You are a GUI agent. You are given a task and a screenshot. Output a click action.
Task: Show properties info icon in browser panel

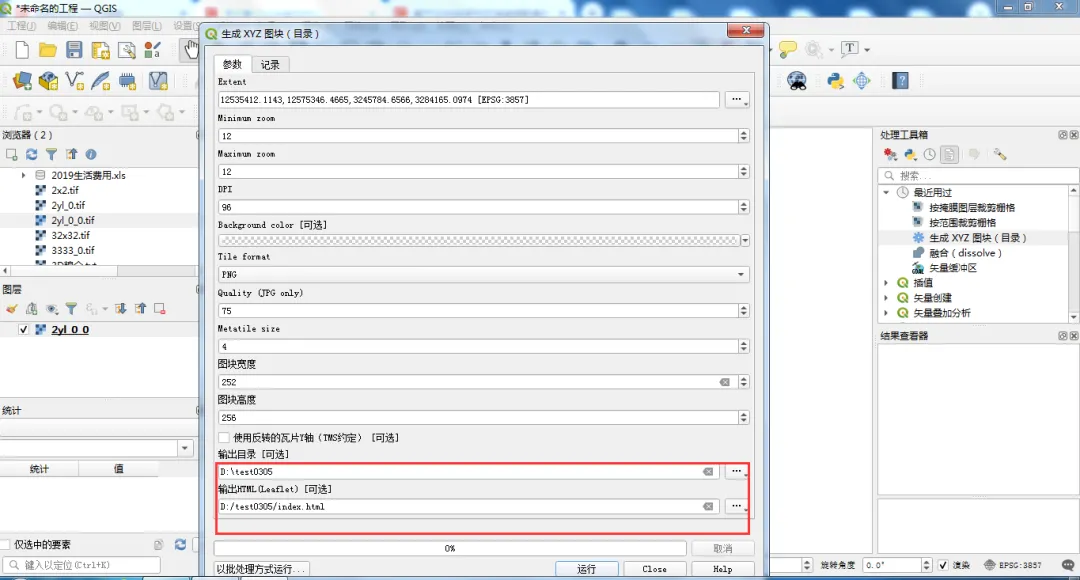(x=91, y=154)
